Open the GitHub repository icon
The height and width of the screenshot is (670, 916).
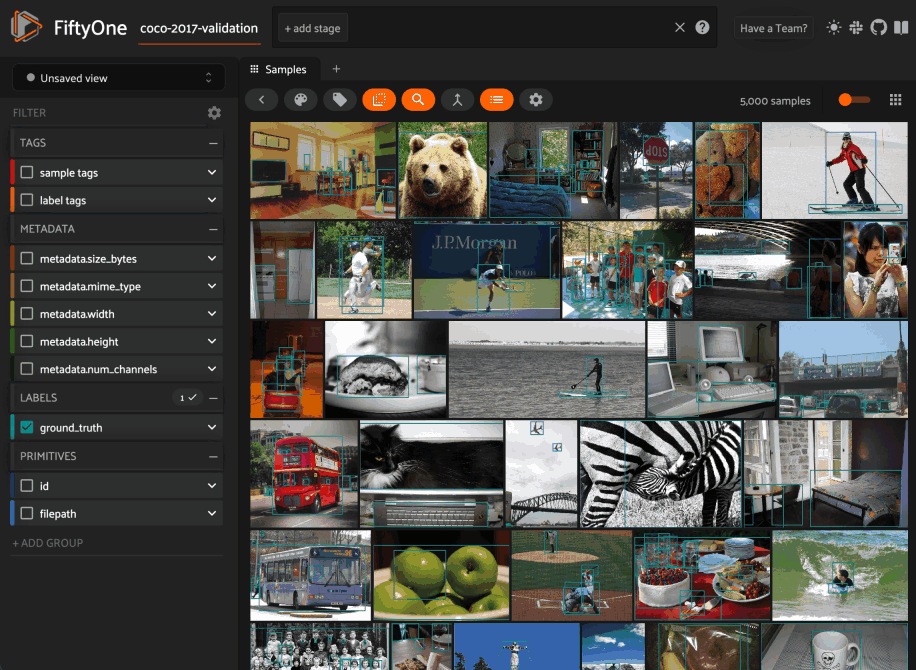tap(878, 27)
